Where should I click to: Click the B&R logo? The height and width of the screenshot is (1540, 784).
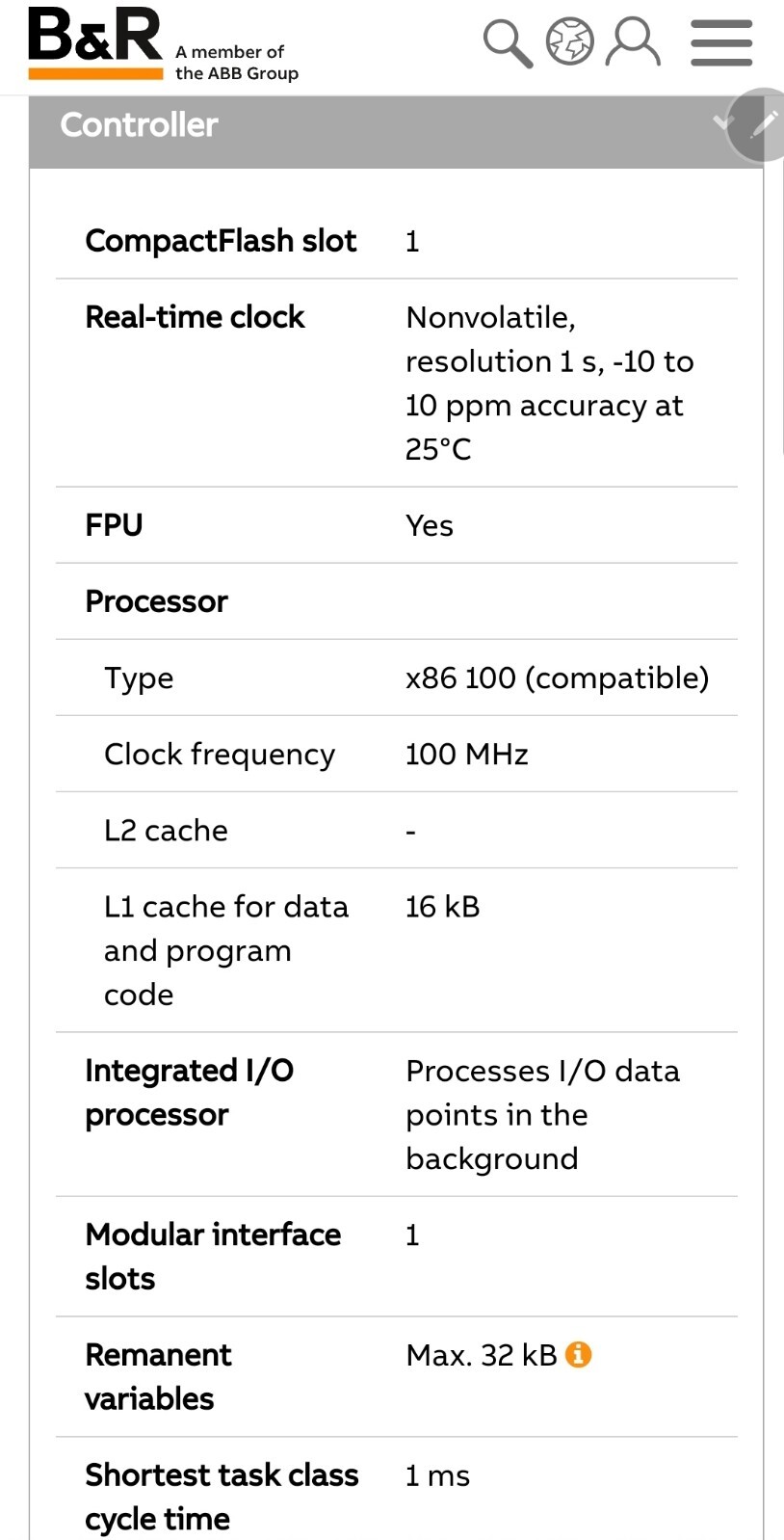(x=95, y=43)
